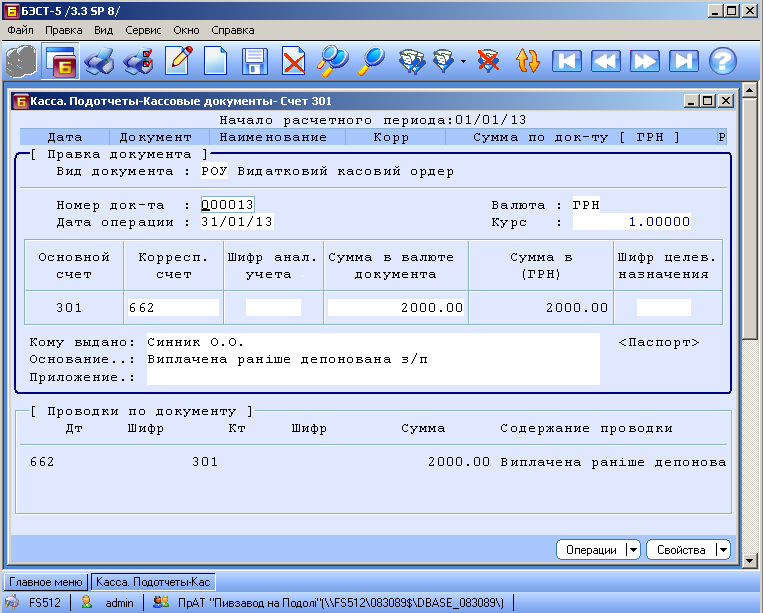Click the Дата column header

(65, 137)
